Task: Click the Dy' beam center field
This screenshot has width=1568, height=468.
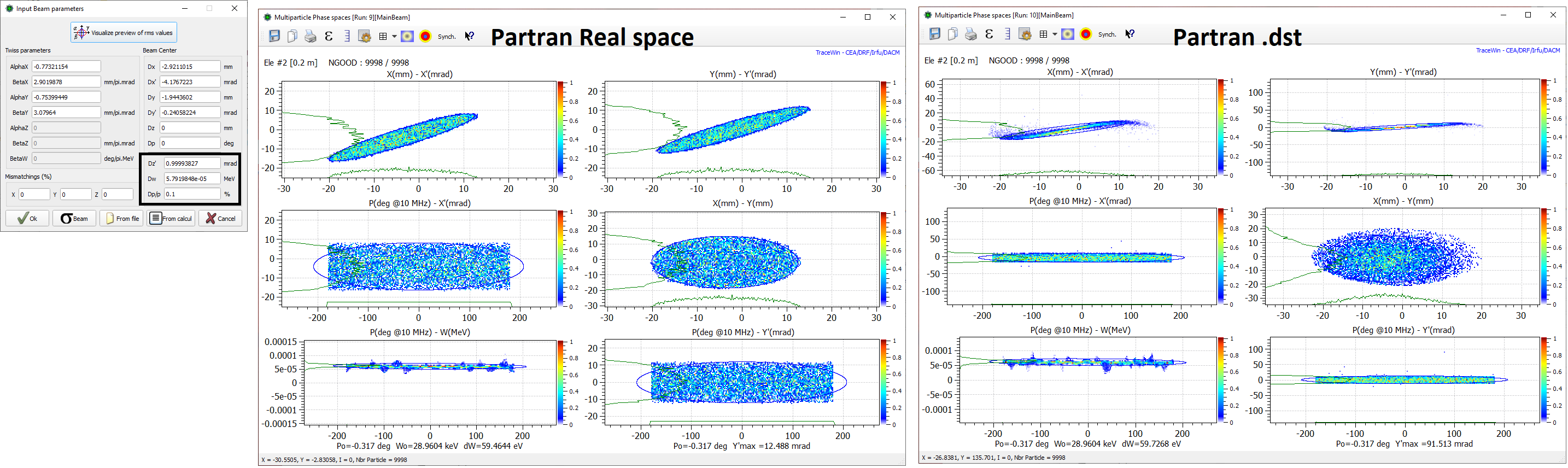Action: pos(190,112)
